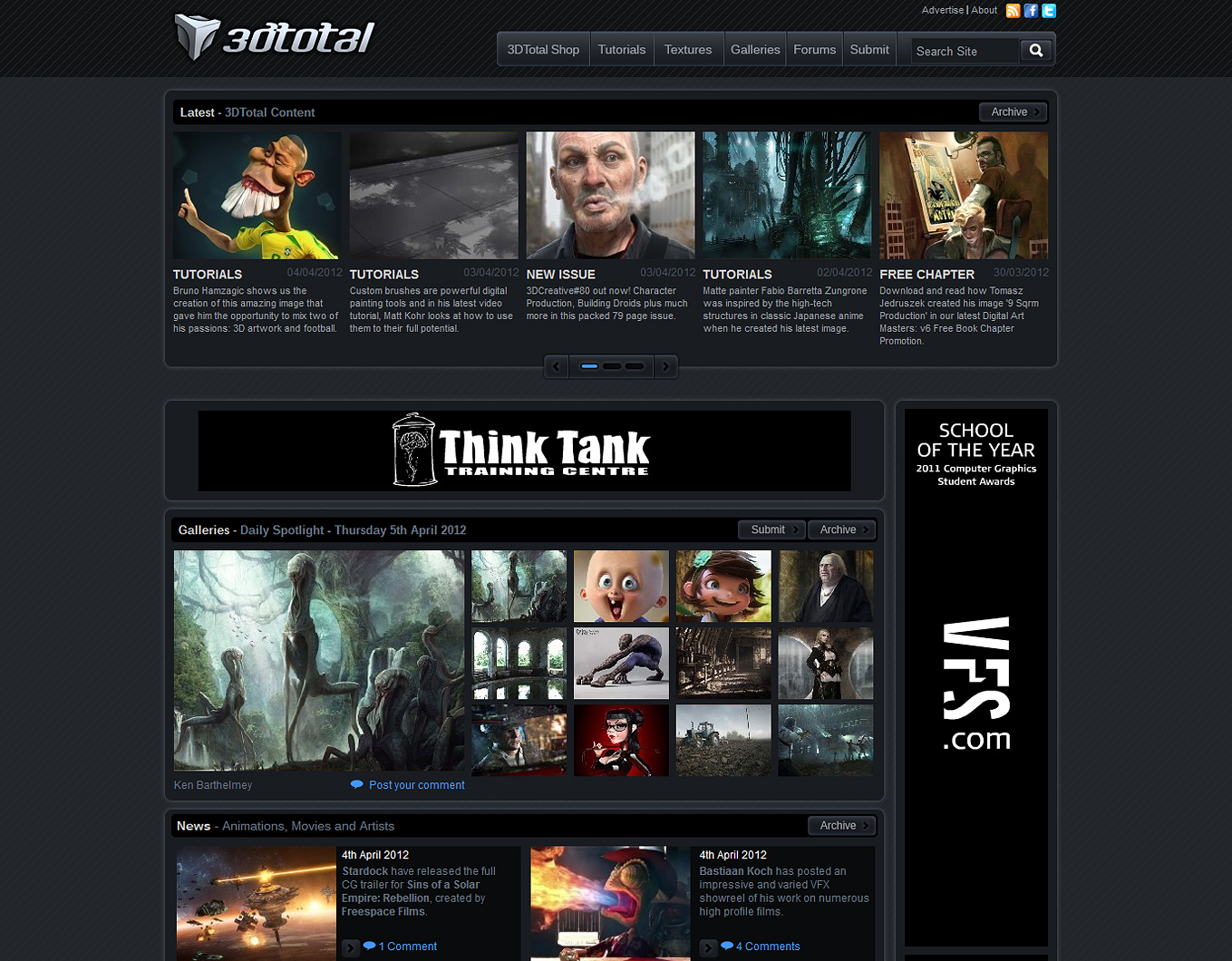1232x961 pixels.
Task: Click the Ken Barthelmey artist name
Action: 213,785
